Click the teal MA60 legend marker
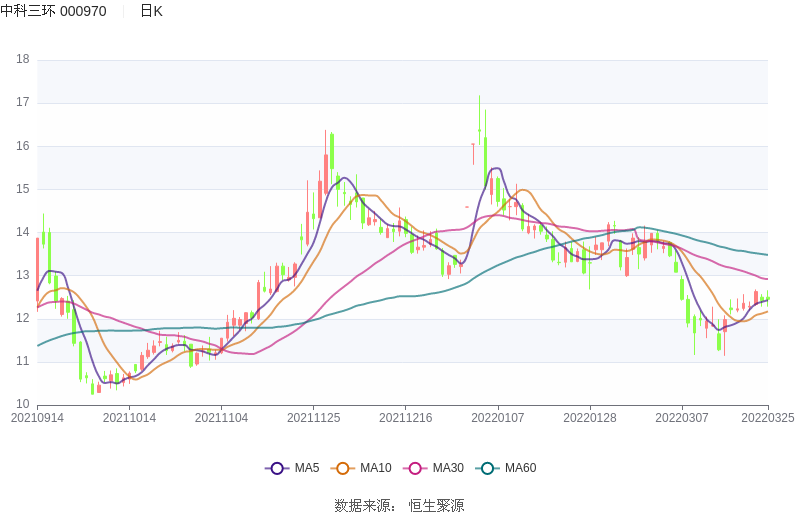 487,468
